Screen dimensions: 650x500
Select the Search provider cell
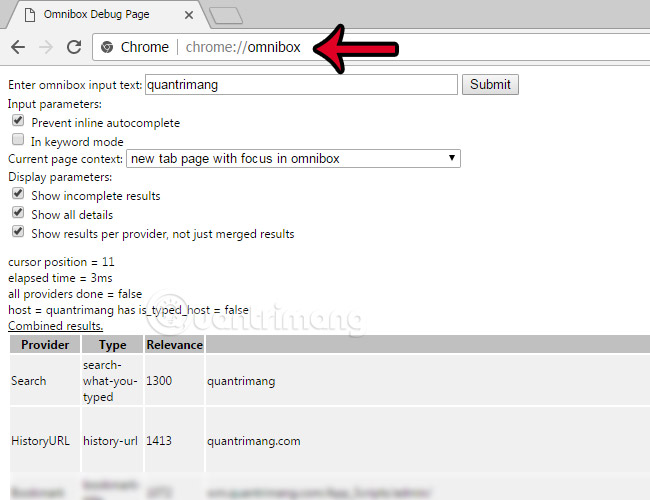[45, 381]
